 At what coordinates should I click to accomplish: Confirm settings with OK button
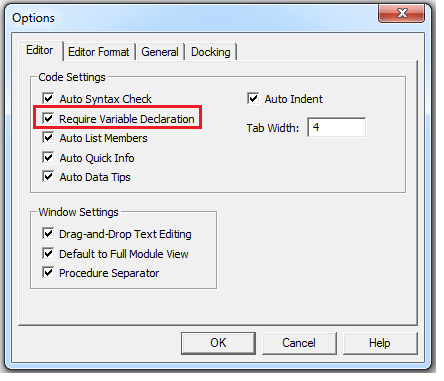coord(218,343)
